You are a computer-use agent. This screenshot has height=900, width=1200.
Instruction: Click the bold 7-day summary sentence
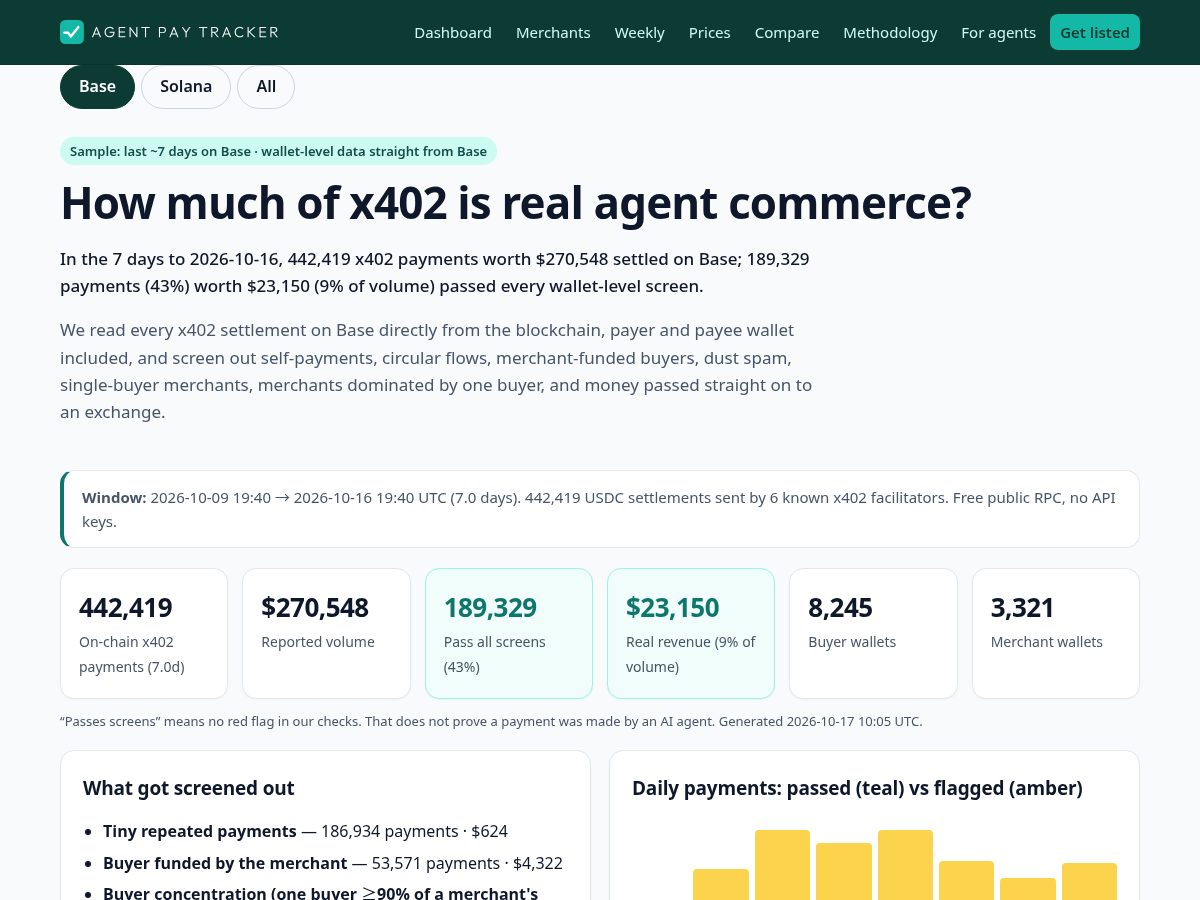[x=435, y=273]
